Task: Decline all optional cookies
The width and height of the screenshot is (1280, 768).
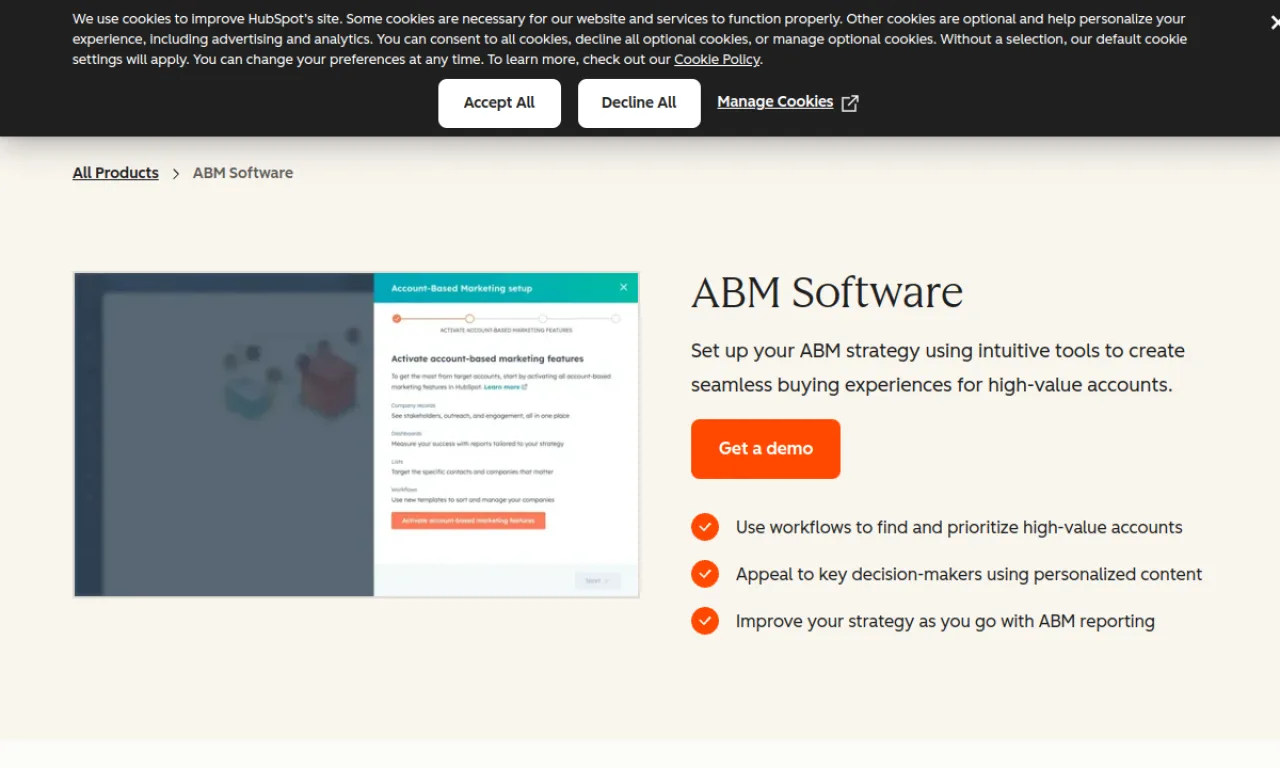Action: pos(639,103)
